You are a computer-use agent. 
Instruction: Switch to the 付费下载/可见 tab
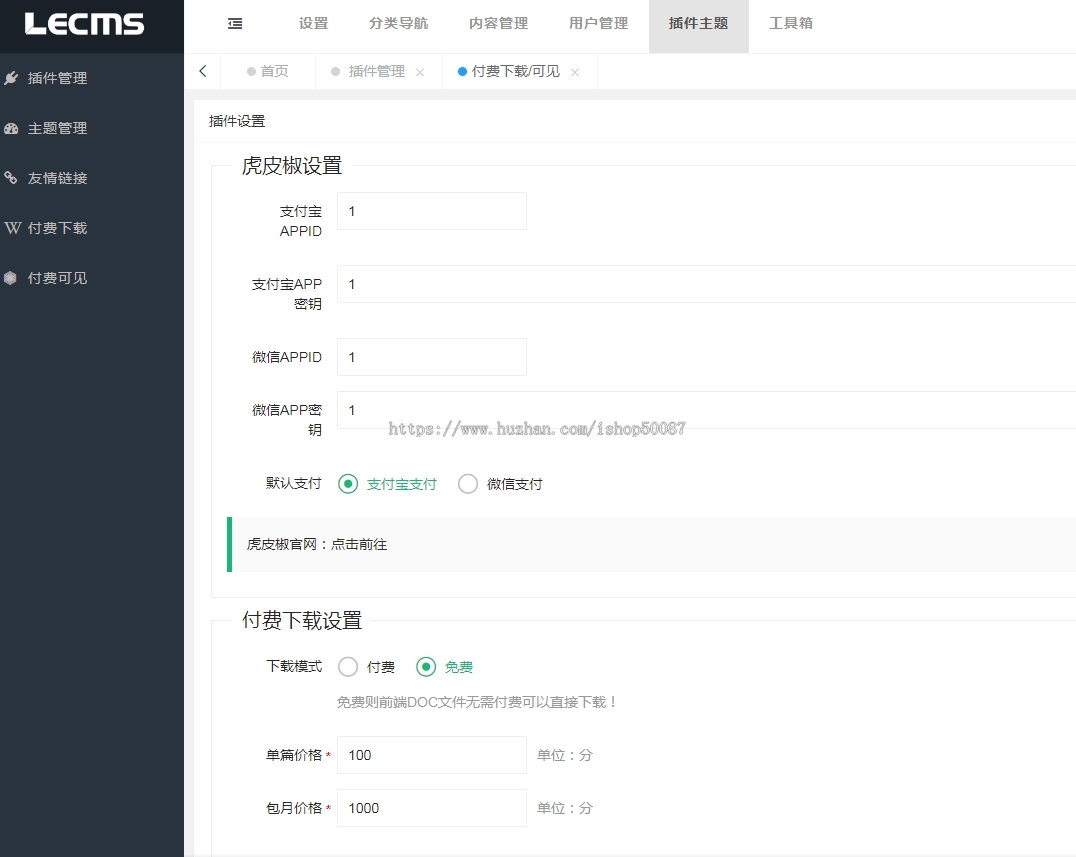[515, 71]
